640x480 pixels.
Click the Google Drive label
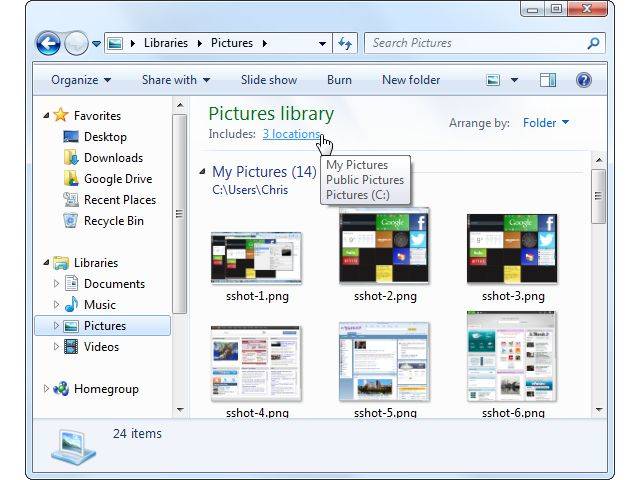(118, 178)
